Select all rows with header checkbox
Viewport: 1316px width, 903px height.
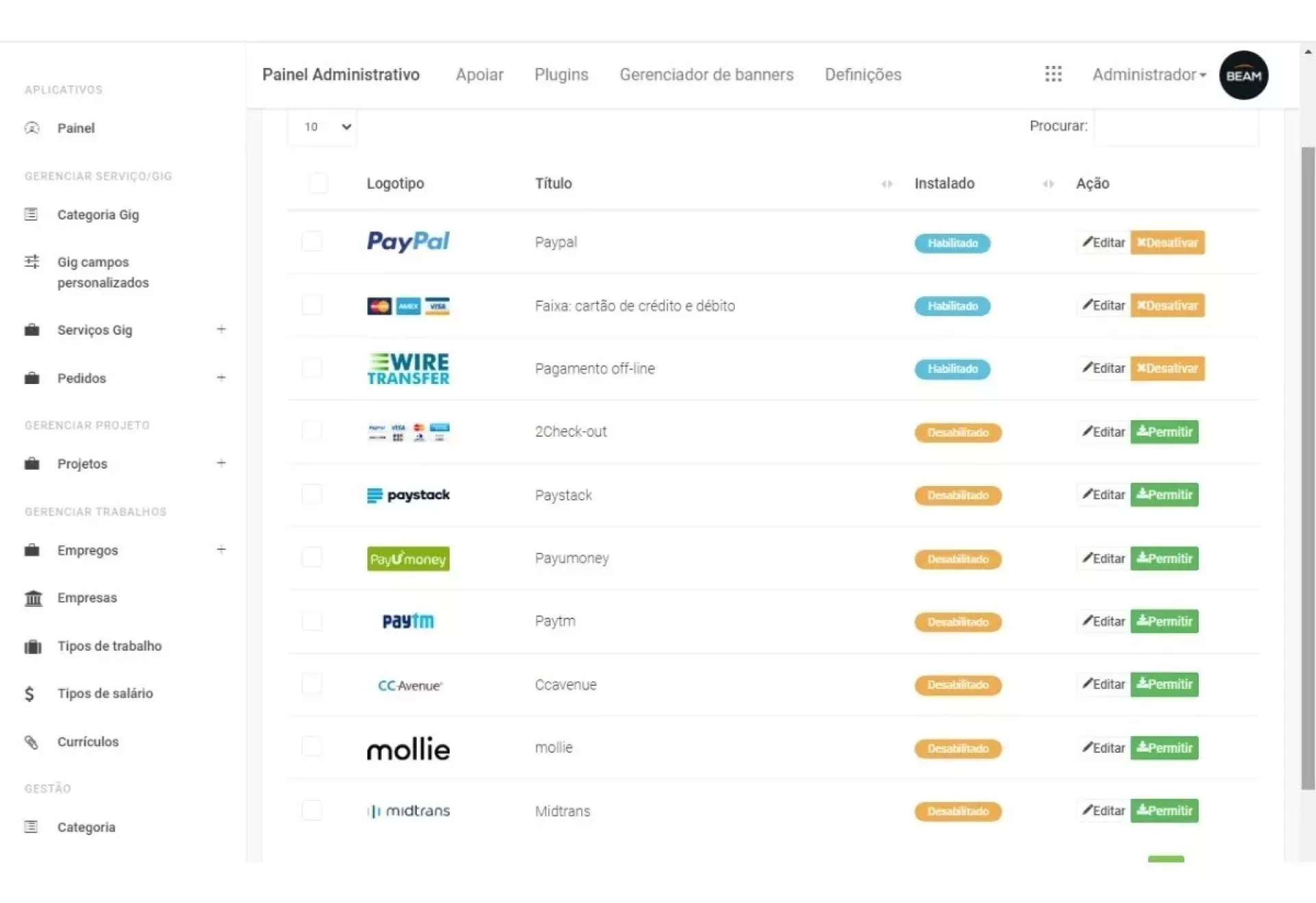pos(318,183)
